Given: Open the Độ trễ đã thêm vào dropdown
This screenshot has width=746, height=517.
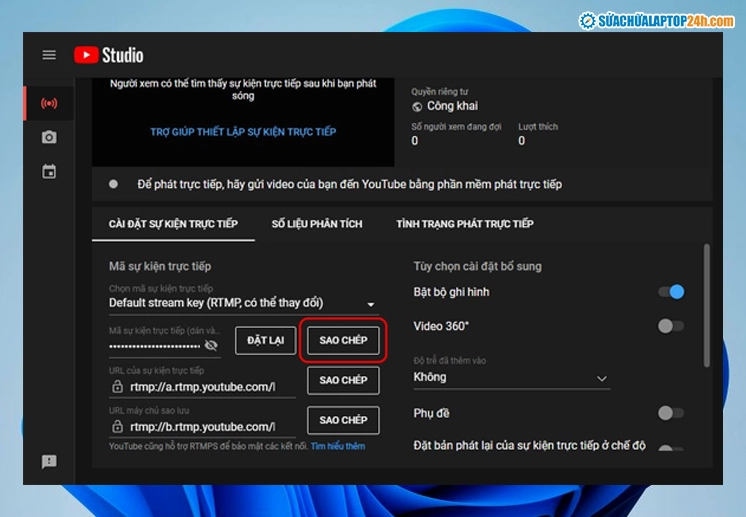Looking at the screenshot, I should point(511,378).
